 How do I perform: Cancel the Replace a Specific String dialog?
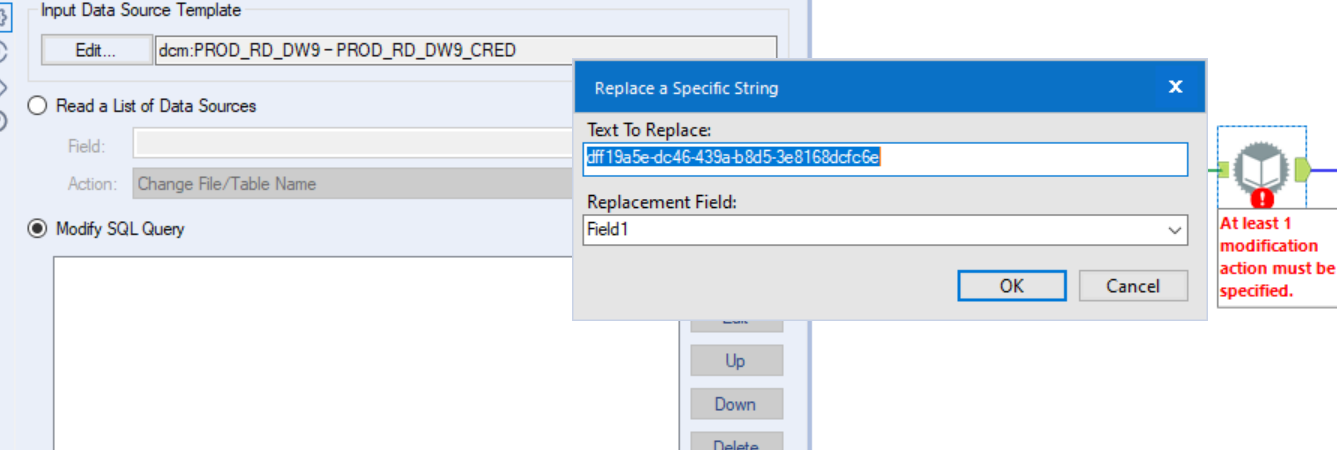coord(1132,286)
